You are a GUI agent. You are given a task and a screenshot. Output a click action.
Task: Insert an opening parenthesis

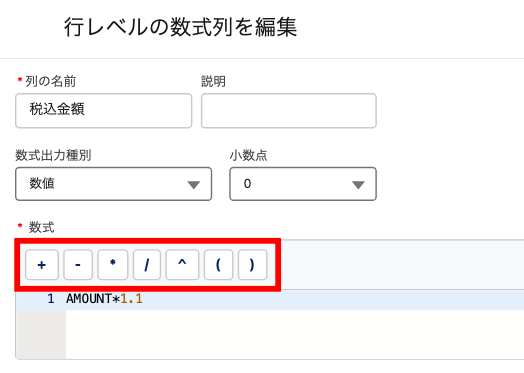218,265
